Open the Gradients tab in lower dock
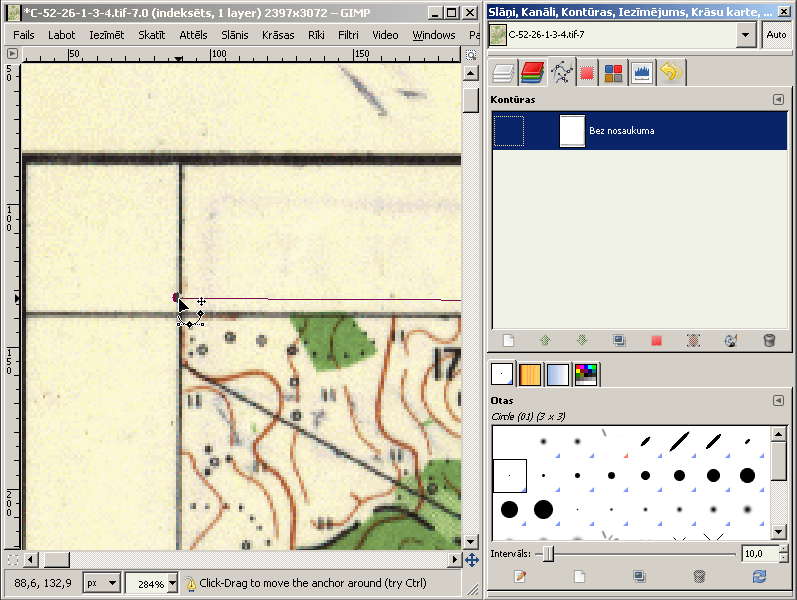797x600 pixels. [558, 375]
